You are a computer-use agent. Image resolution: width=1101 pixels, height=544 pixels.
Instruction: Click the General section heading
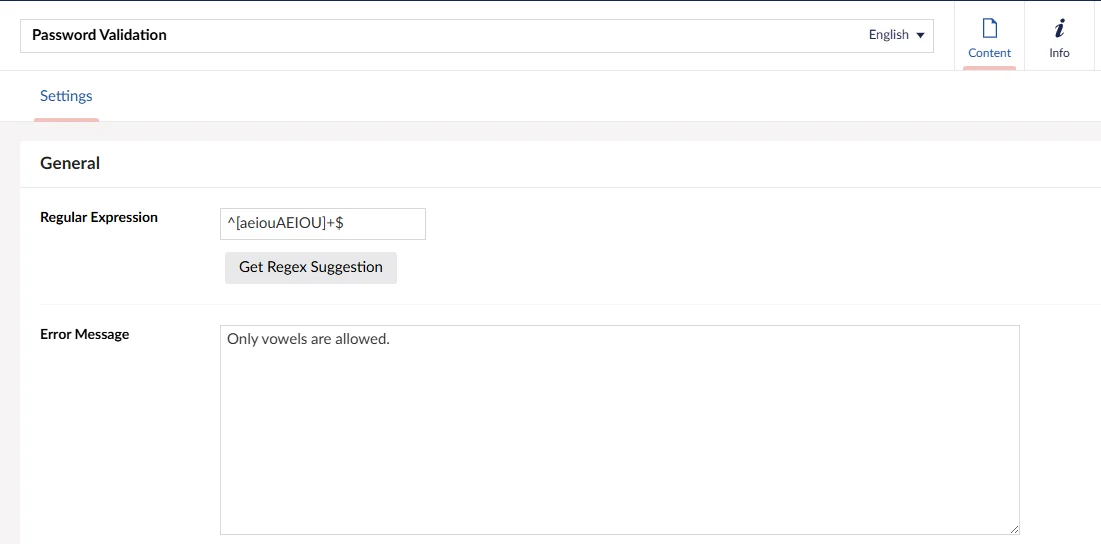pos(70,163)
